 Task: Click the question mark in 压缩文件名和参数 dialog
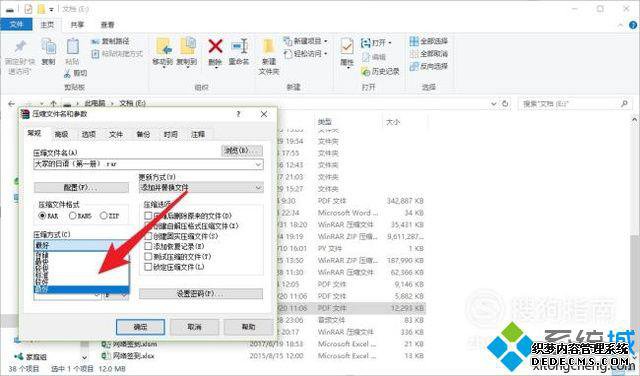[238, 114]
